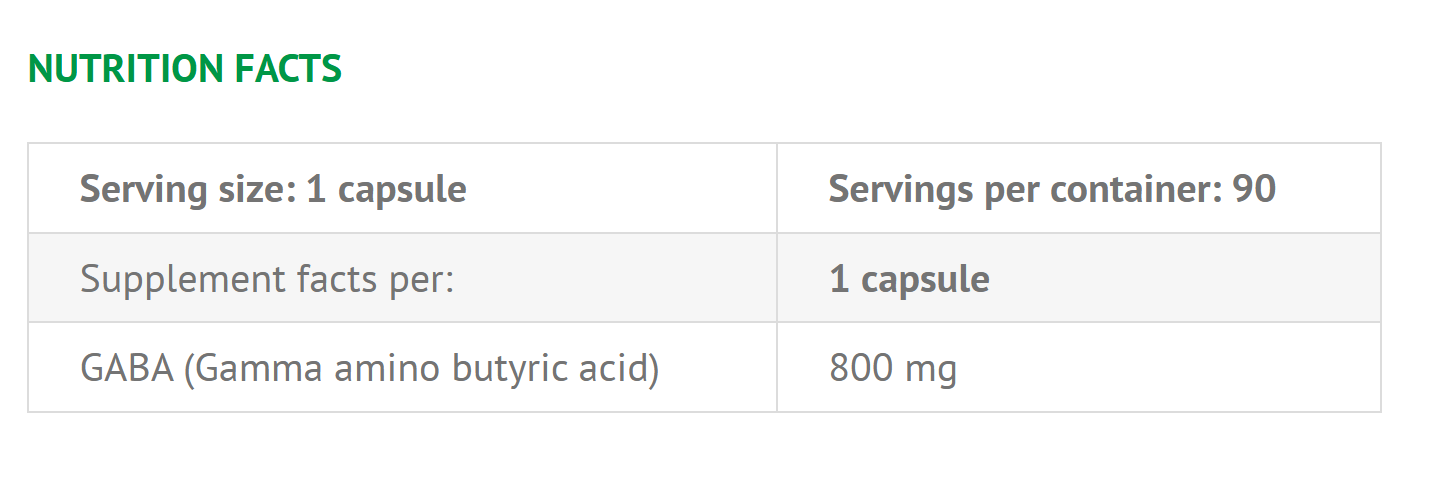
Task: Click the "800 mg" amount cell
Action: 893,369
